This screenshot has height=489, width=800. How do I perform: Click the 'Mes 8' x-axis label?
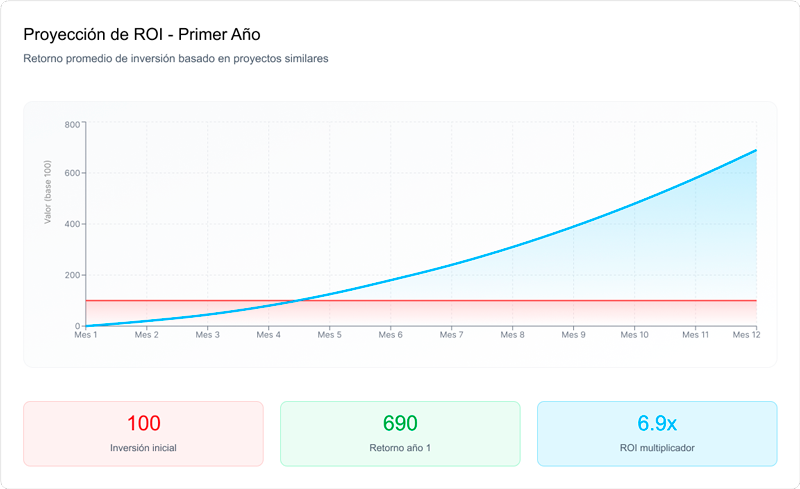[513, 335]
